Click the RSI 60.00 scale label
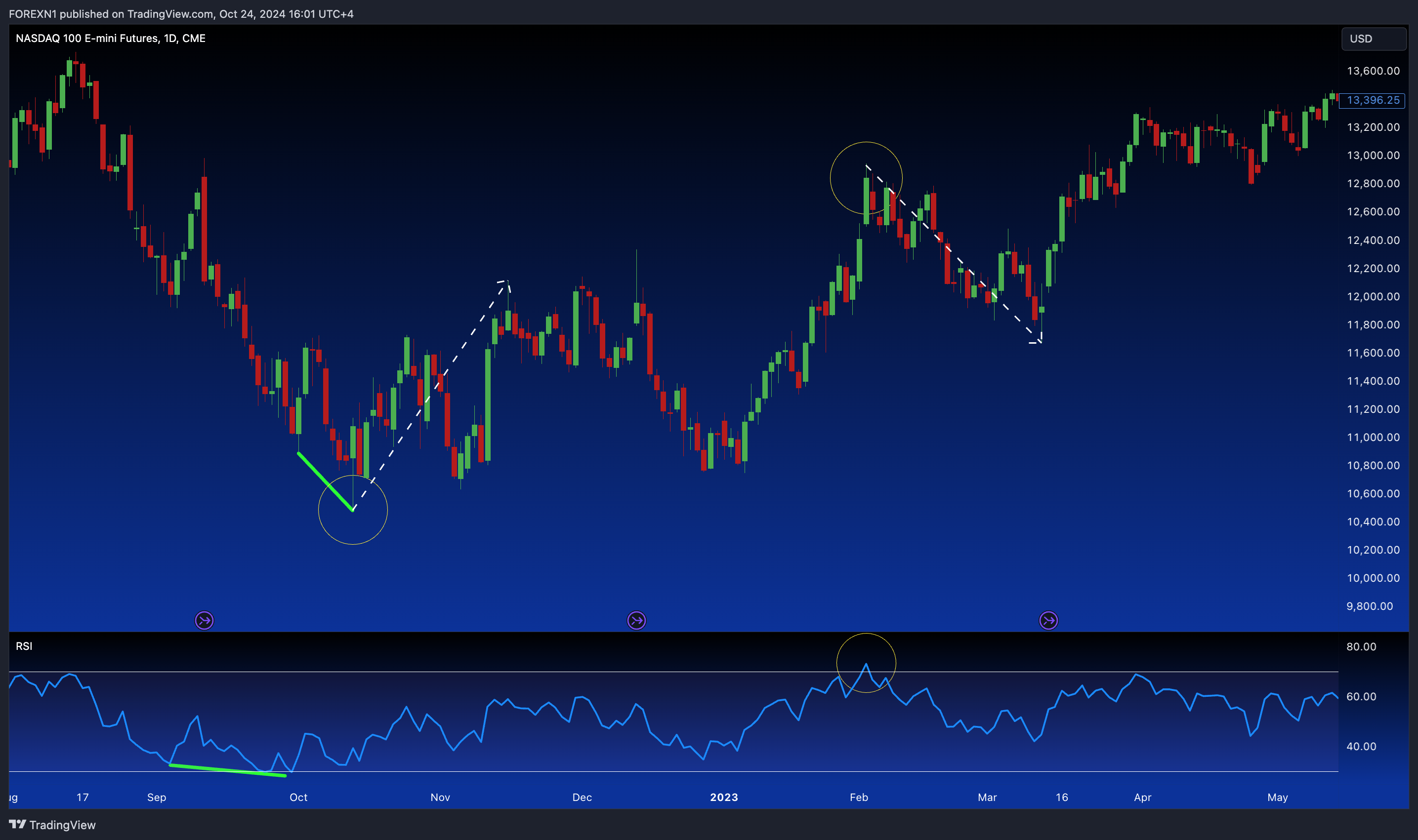Image resolution: width=1418 pixels, height=840 pixels. (1361, 696)
